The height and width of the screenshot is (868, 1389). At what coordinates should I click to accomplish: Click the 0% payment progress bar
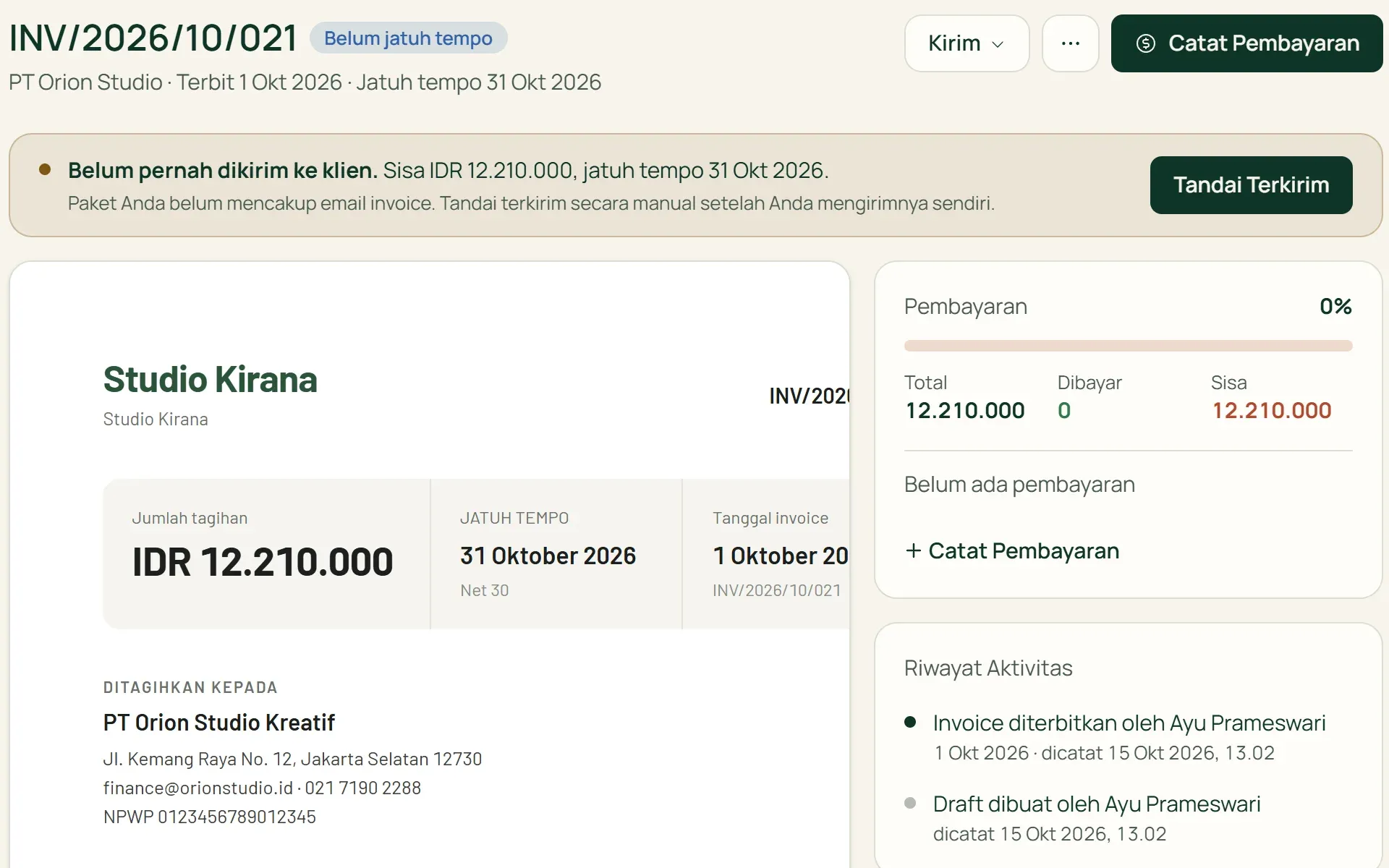pyautogui.click(x=1128, y=346)
